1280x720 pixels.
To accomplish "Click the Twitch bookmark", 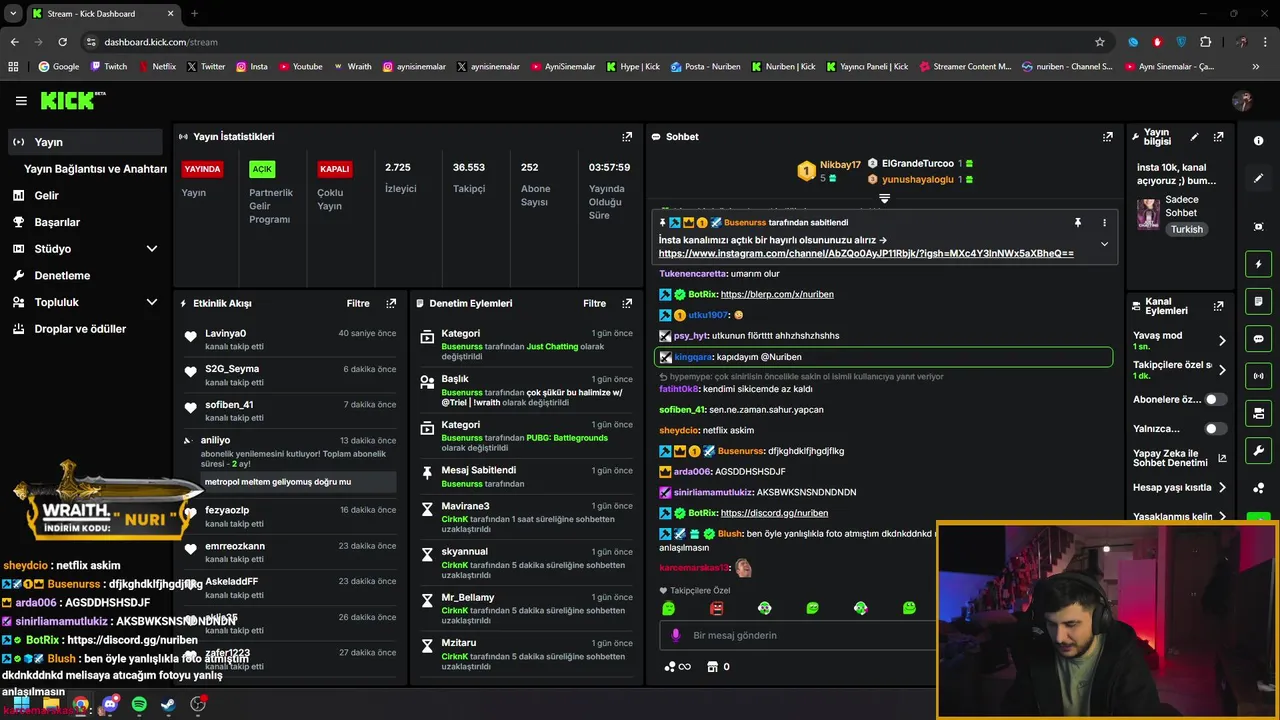I will 109,67.
